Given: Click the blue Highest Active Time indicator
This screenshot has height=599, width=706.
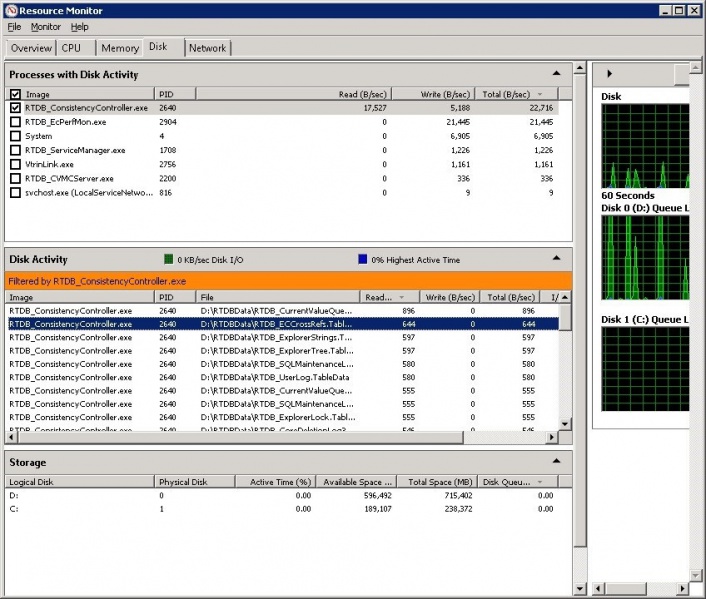Looking at the screenshot, I should click(x=363, y=260).
